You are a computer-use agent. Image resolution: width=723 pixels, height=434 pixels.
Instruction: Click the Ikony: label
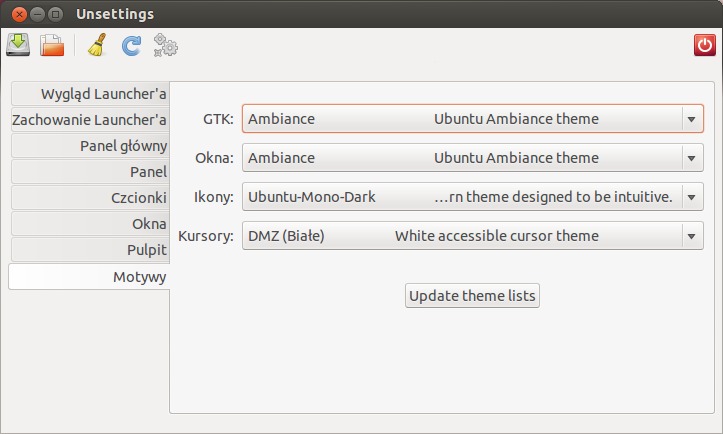(213, 197)
